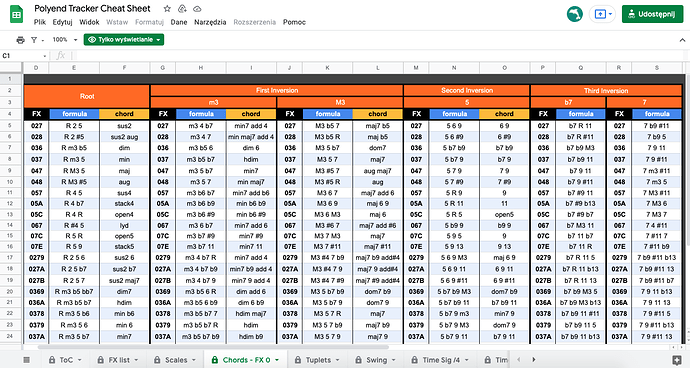The height and width of the screenshot is (368, 690).
Task: Check the cloud document status icon
Action: coord(197,9)
